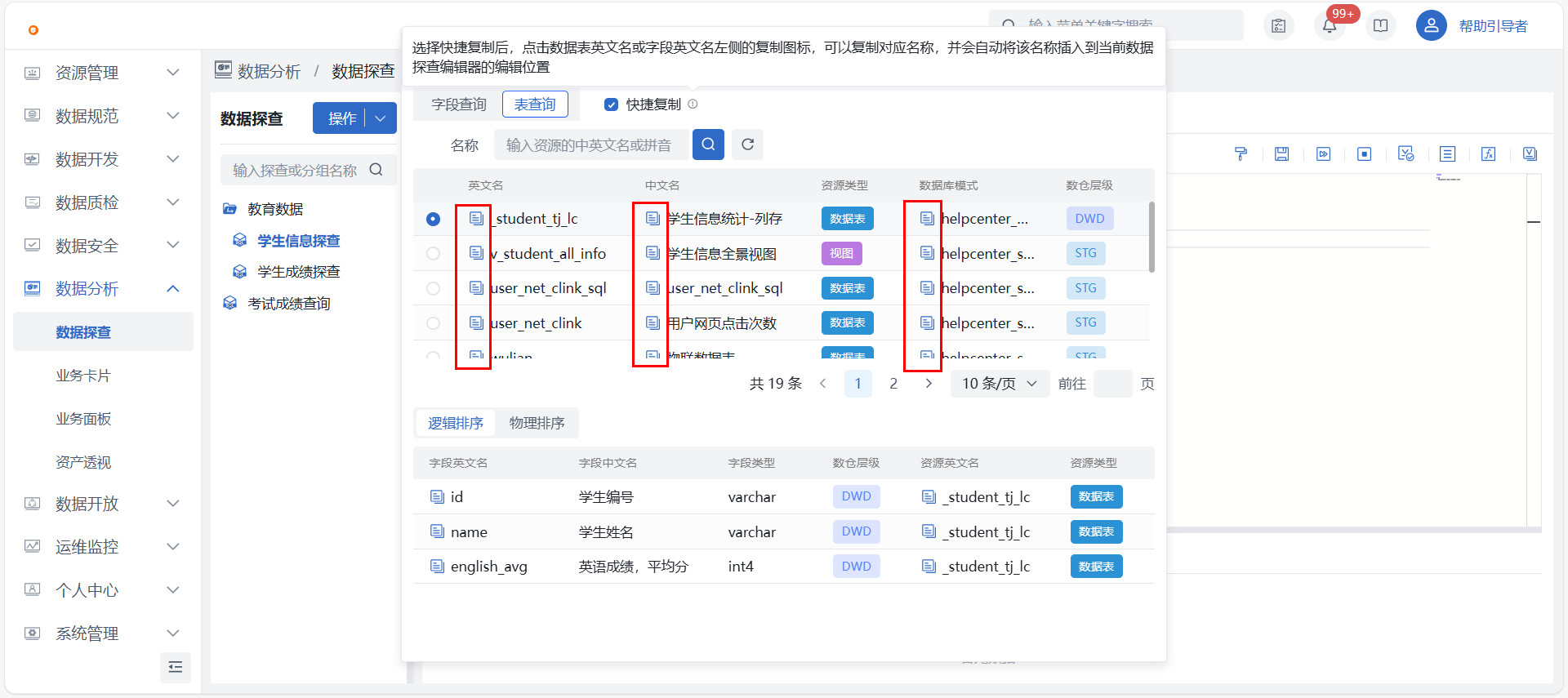Select radio for v_student_all_info row
Image resolution: width=1568 pixels, height=698 pixels.
point(433,253)
